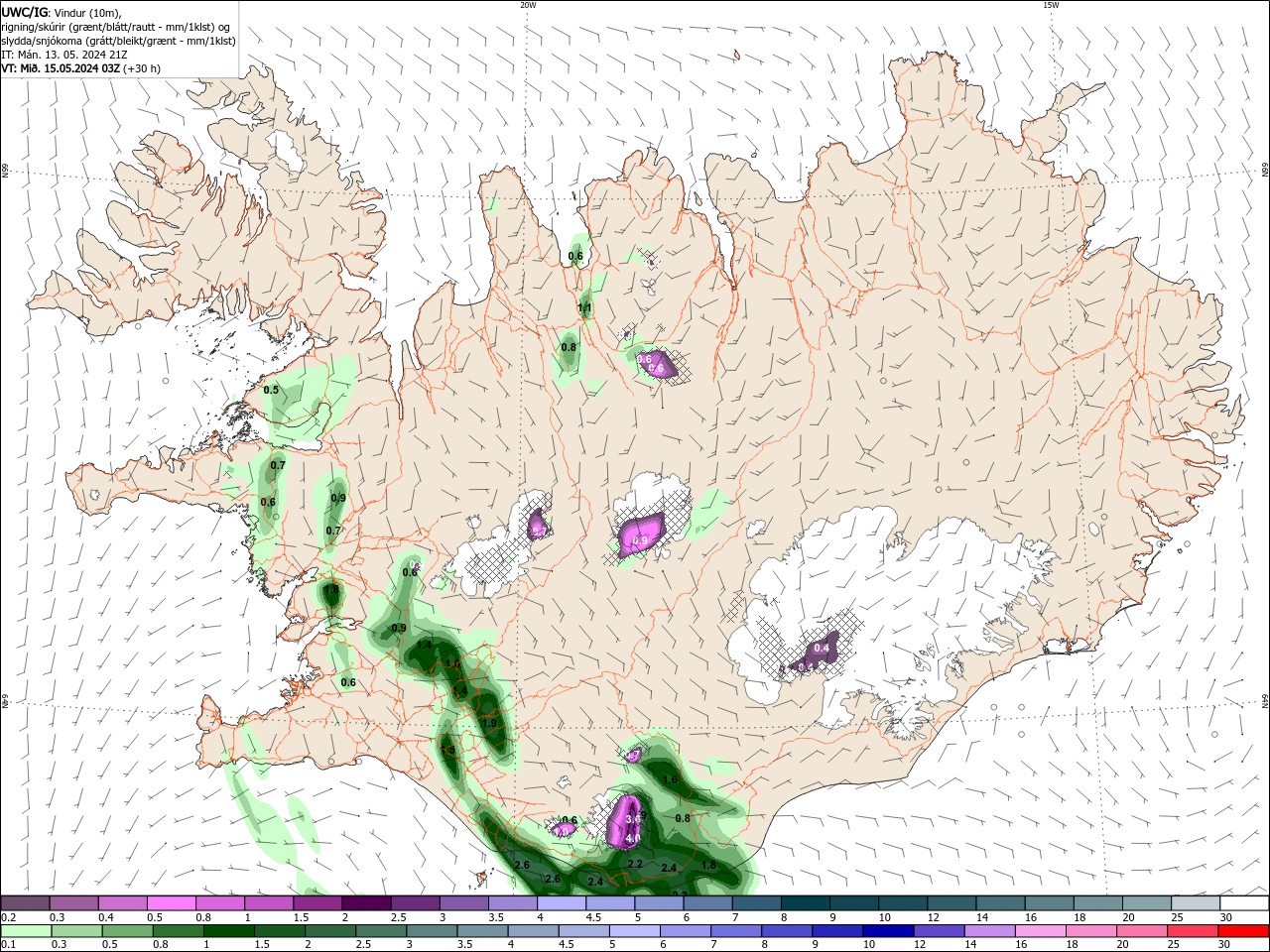
Task: Click the light periwinkle 4 mm snow legend swatch
Action: 562,903
